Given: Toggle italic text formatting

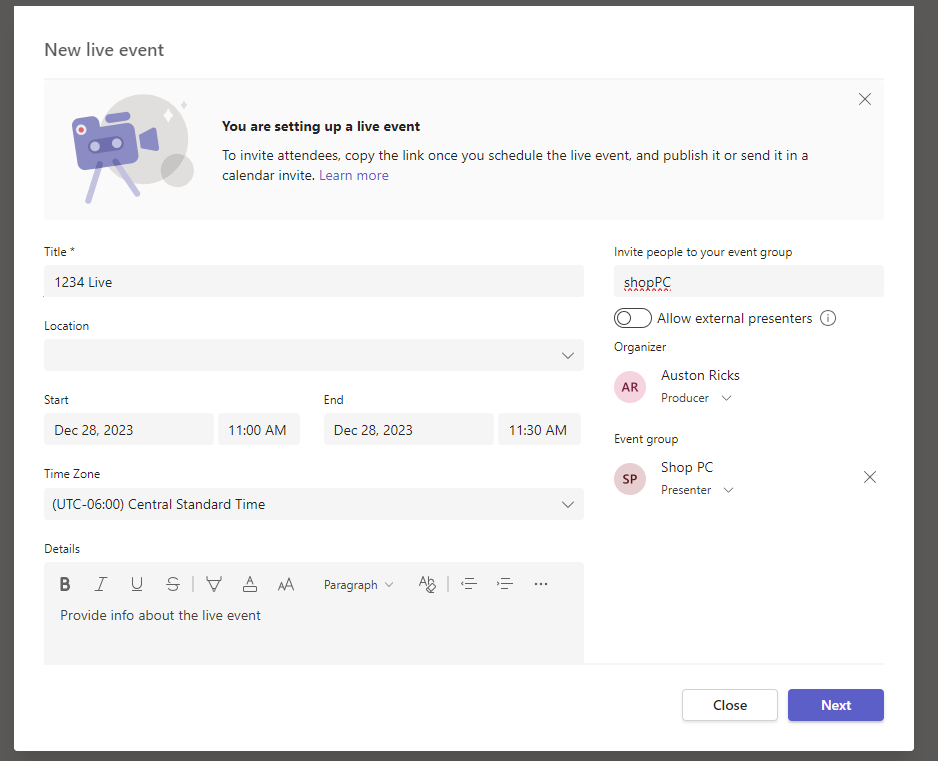Looking at the screenshot, I should pos(100,584).
